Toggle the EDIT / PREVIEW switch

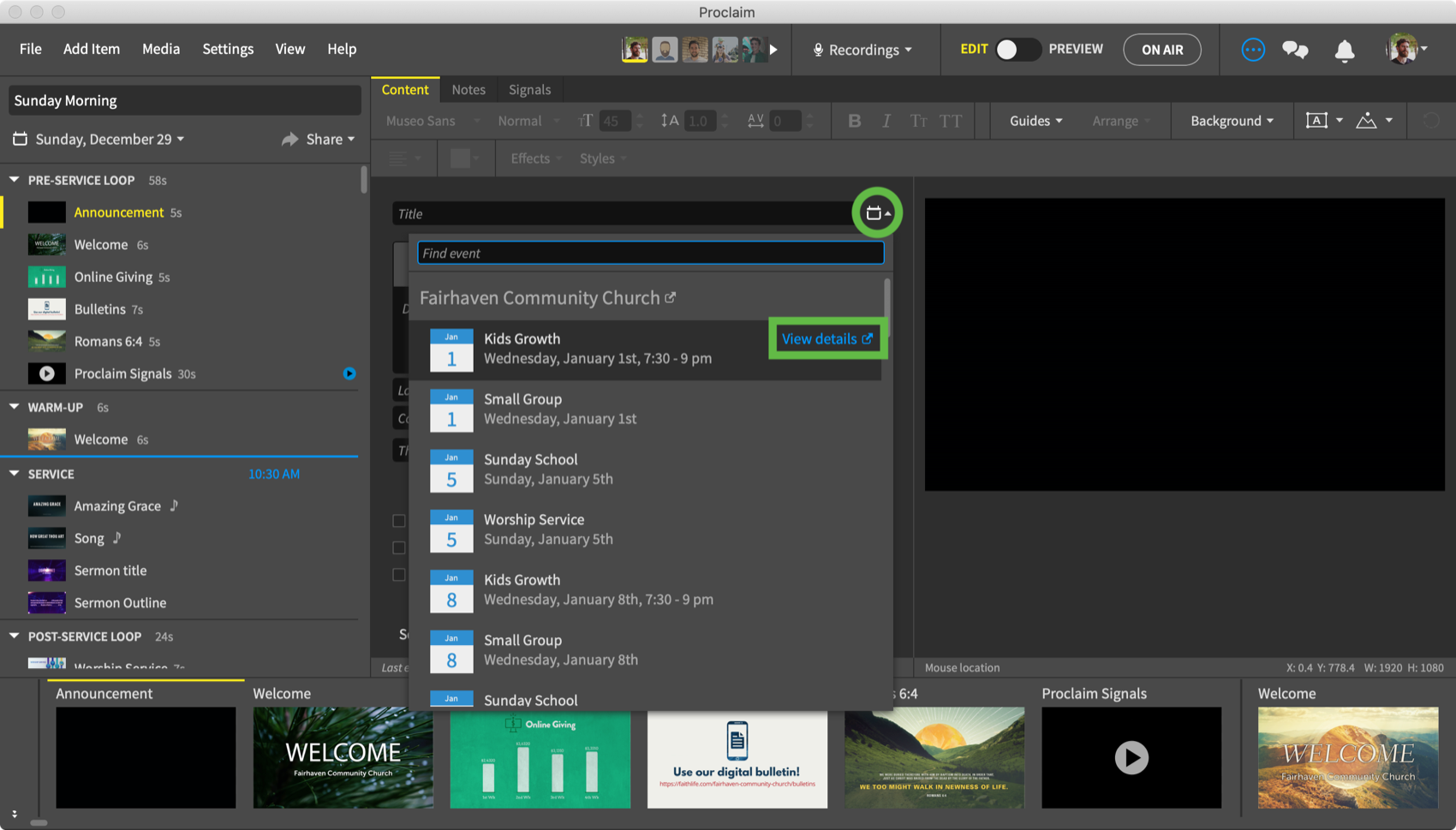tap(1017, 50)
